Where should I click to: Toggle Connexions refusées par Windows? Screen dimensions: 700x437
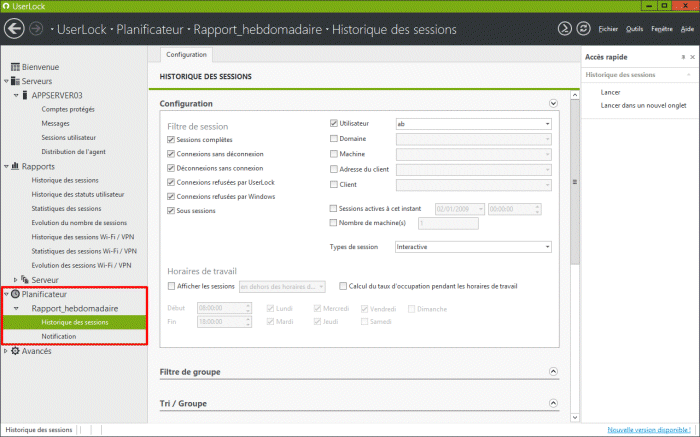[x=171, y=196]
